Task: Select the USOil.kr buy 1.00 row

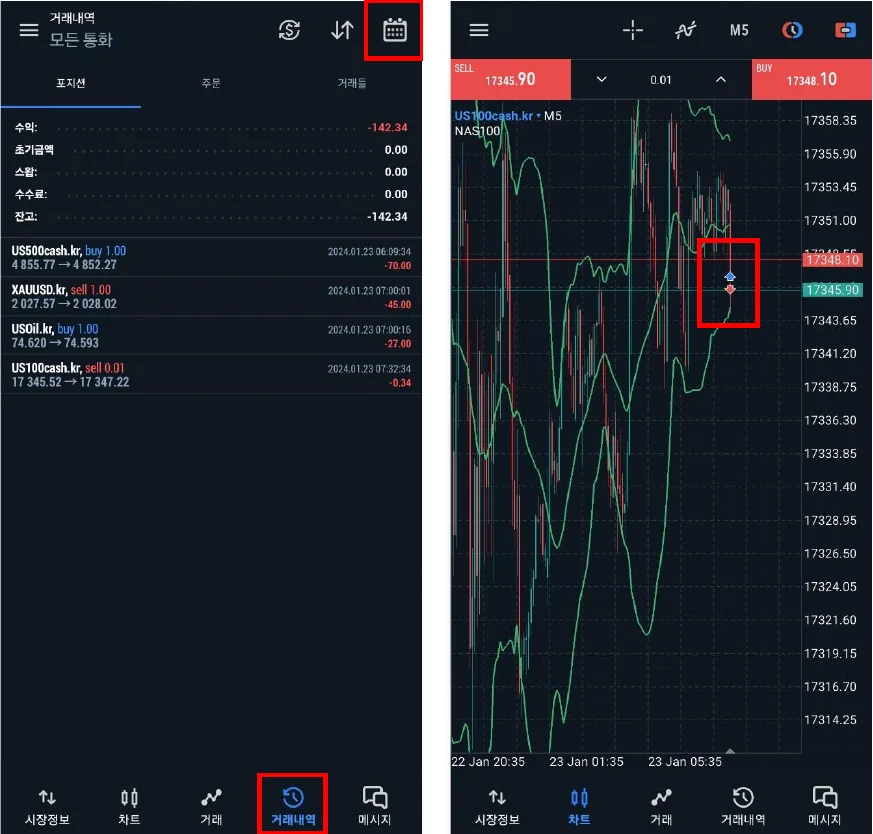Action: 211,336
